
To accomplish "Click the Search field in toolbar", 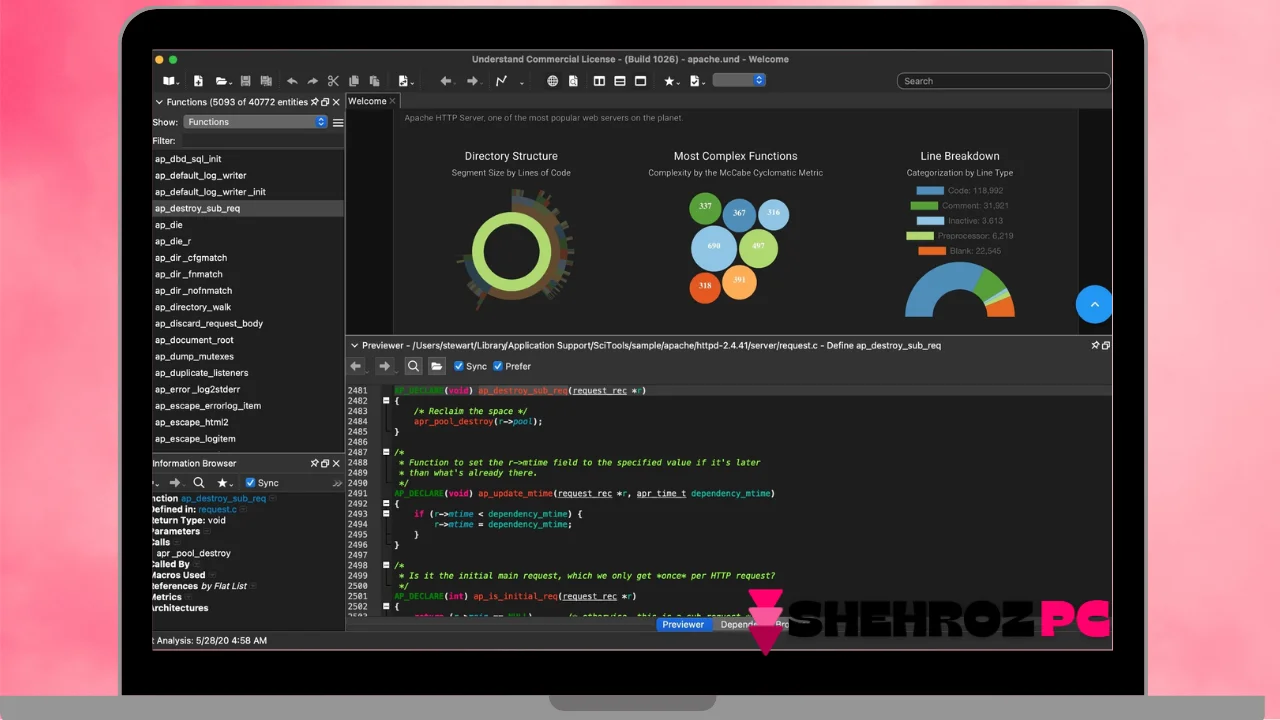I will point(1003,81).
